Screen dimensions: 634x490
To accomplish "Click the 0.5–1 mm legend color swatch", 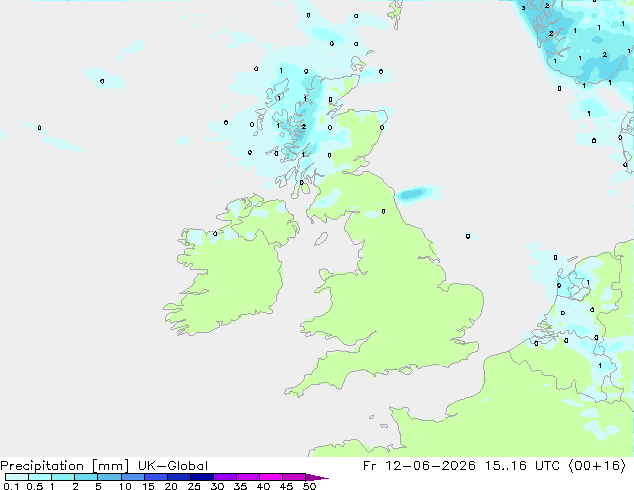I will 40,477.
